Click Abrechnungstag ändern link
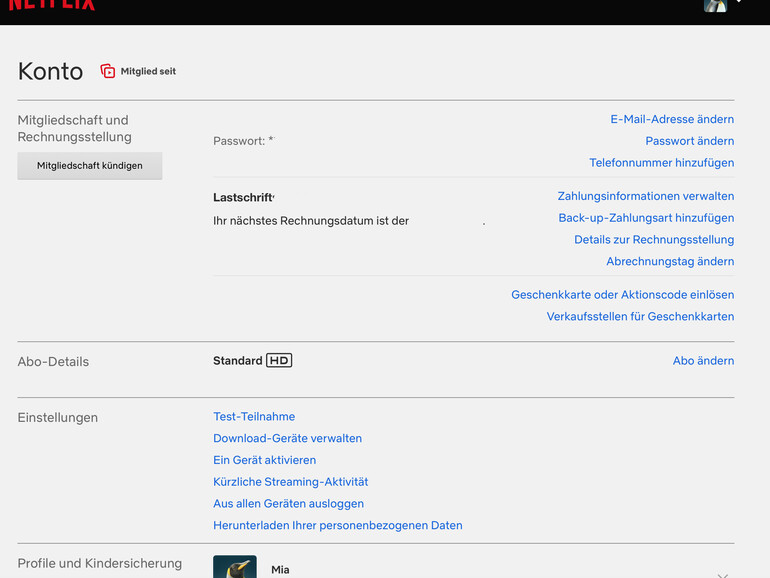This screenshot has width=770, height=578. (x=670, y=261)
